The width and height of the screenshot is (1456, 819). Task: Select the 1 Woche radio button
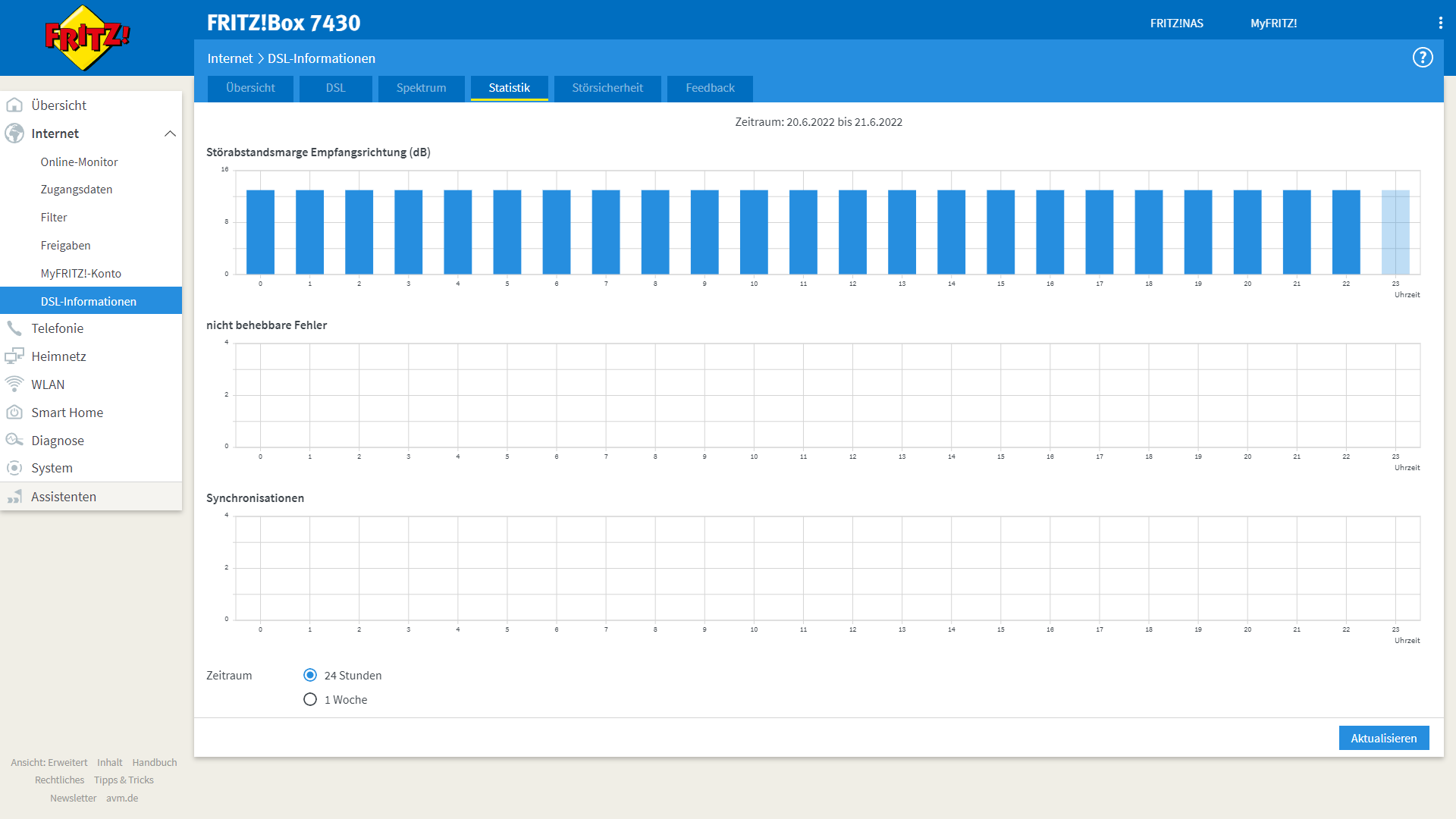310,699
